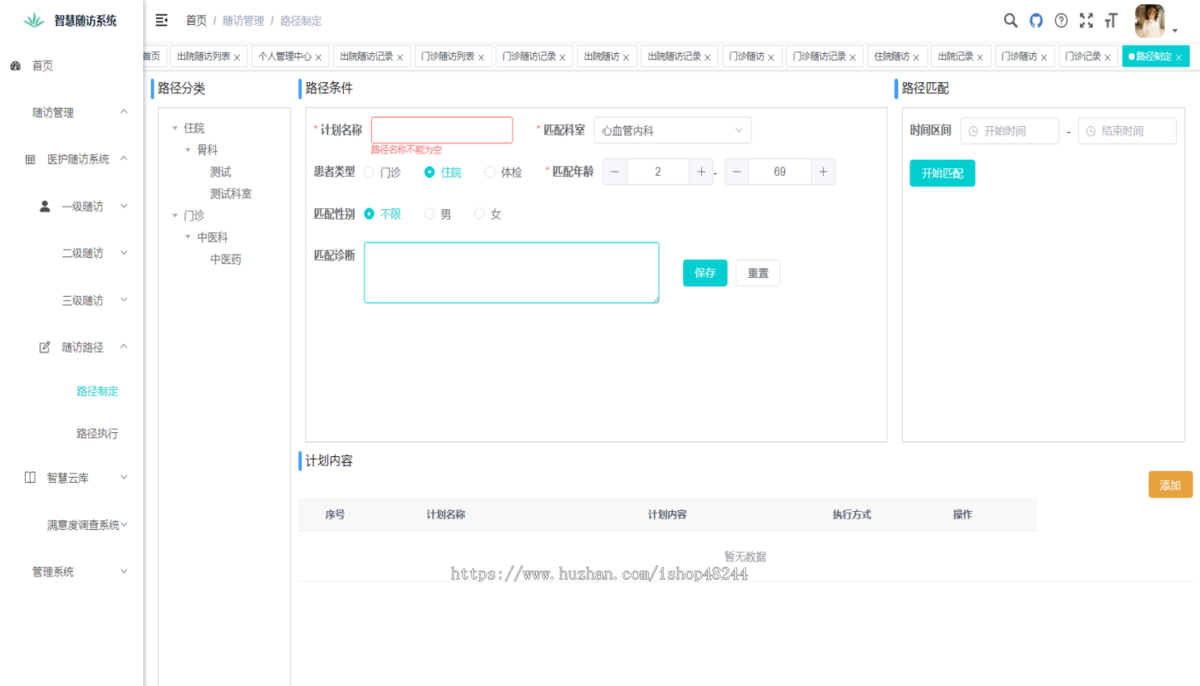Focus the 计划名称 input field
Viewport: 1200px width, 686px height.
(442, 130)
